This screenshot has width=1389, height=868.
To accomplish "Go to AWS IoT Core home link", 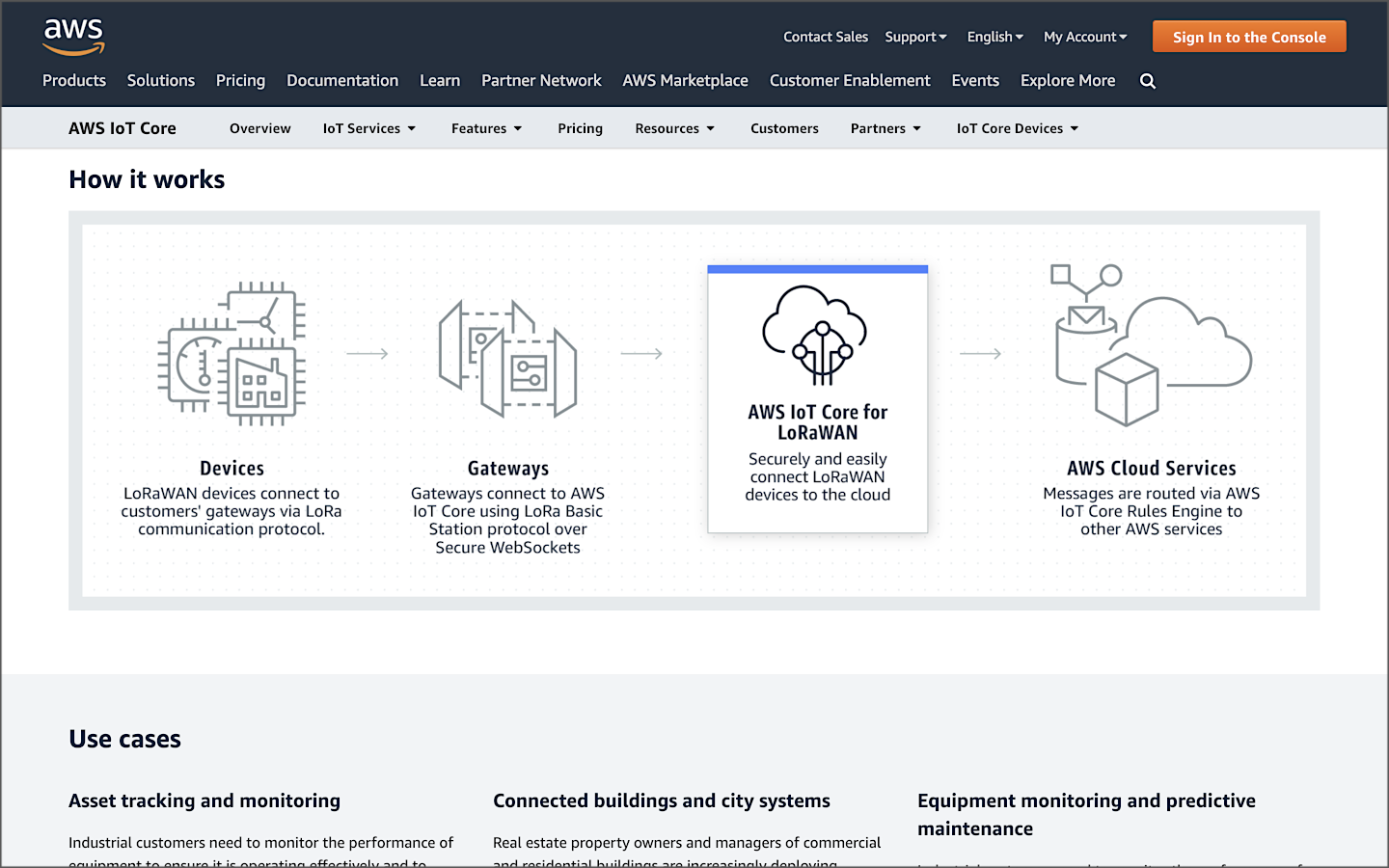I will click(123, 128).
